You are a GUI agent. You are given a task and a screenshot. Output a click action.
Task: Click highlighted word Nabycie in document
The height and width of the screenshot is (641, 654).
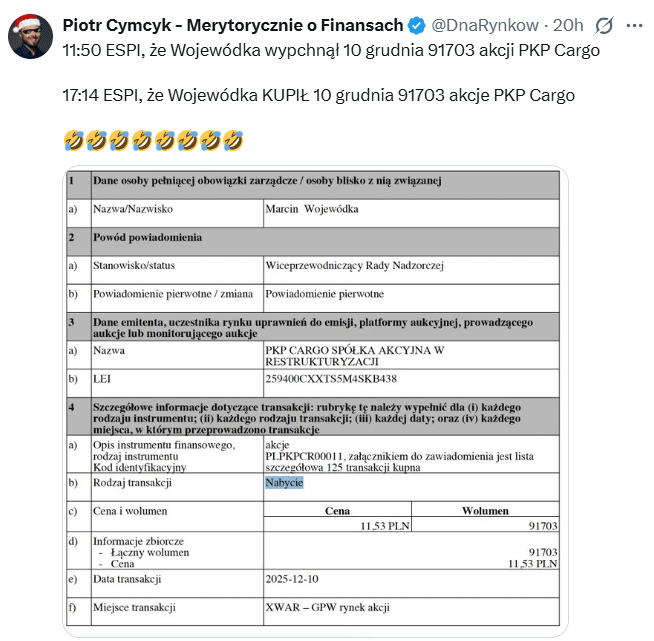pyautogui.click(x=284, y=483)
